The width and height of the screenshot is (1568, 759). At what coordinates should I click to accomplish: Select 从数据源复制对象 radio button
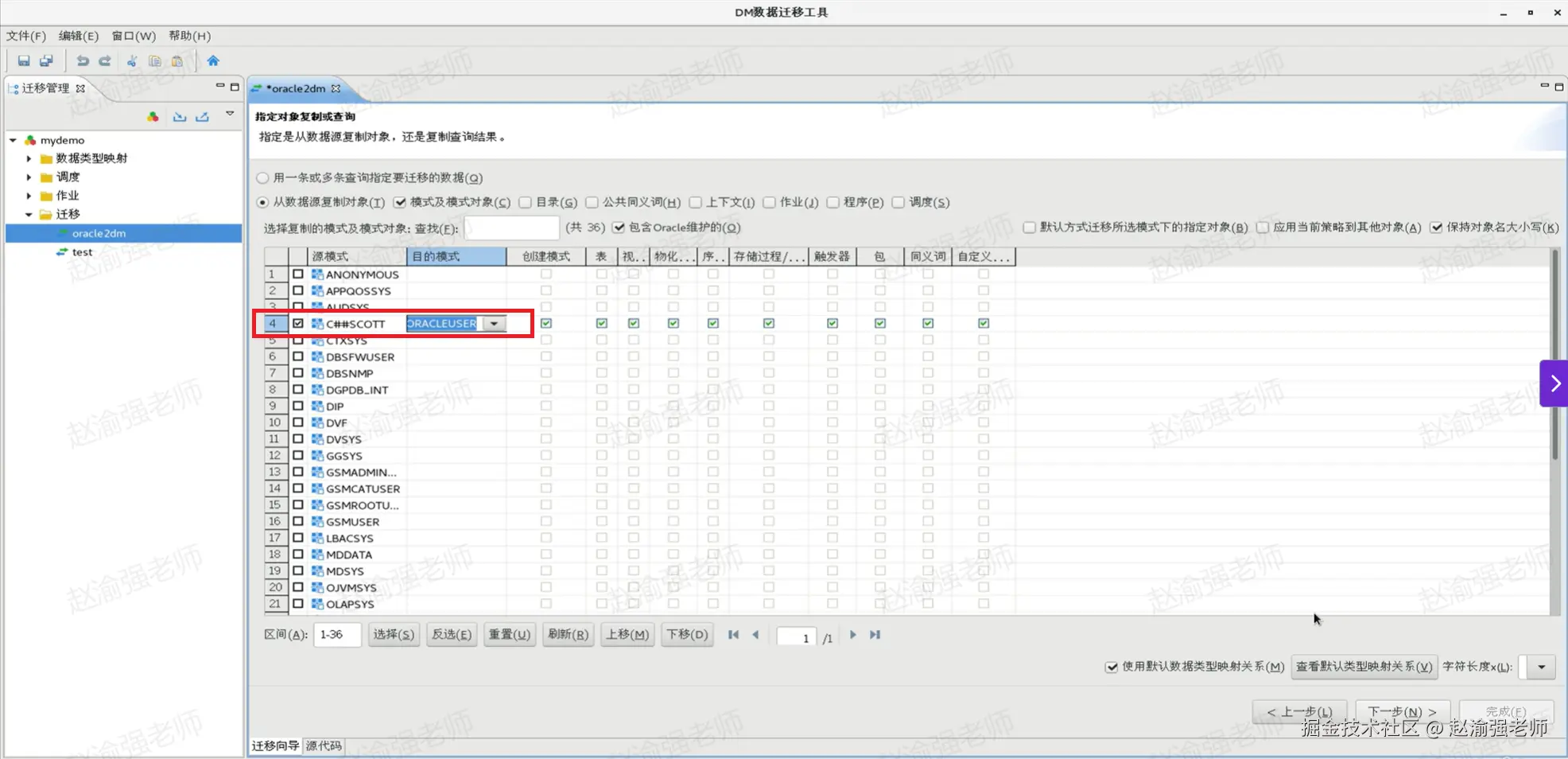262,202
